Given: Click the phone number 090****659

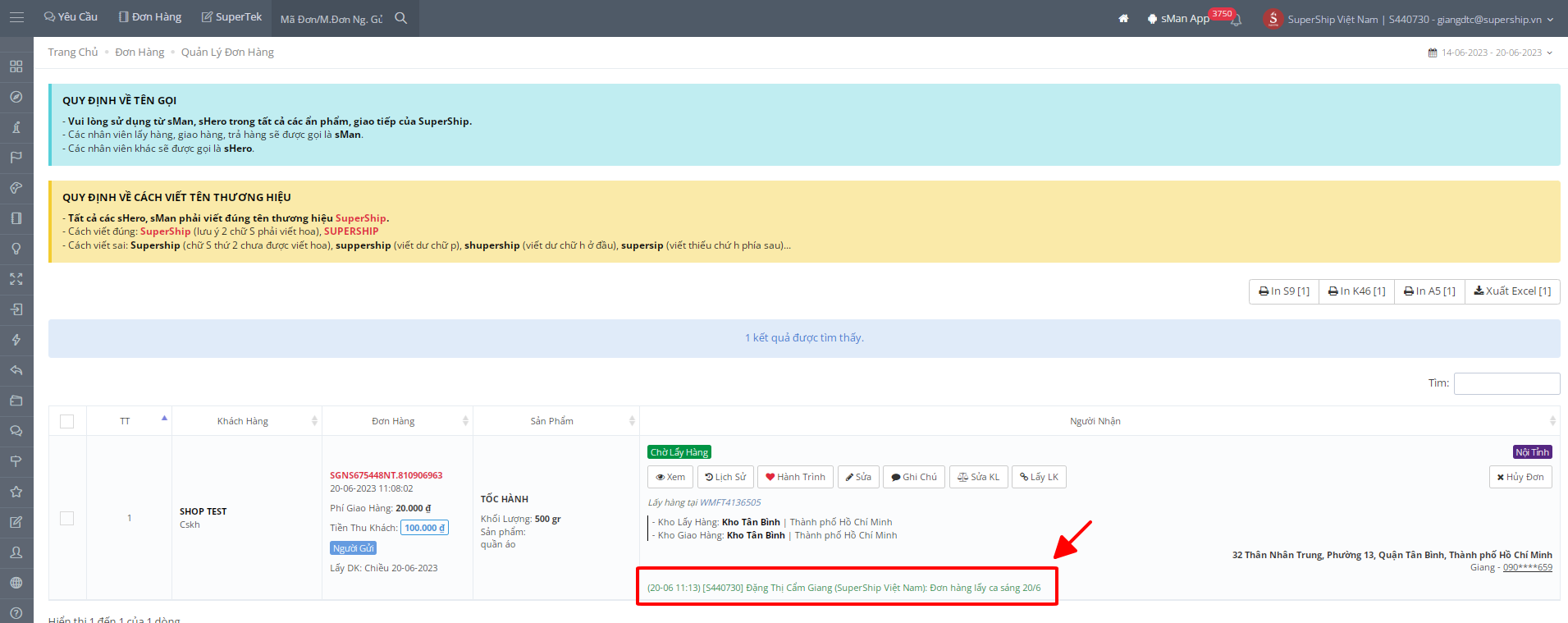Looking at the screenshot, I should (1527, 567).
